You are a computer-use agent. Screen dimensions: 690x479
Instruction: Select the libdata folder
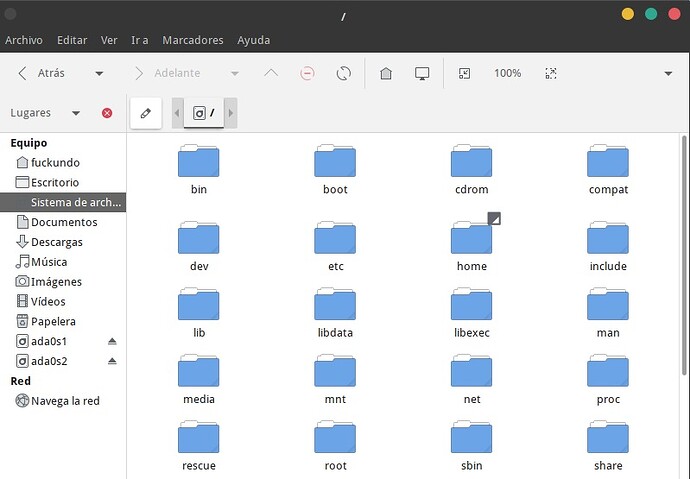point(335,313)
